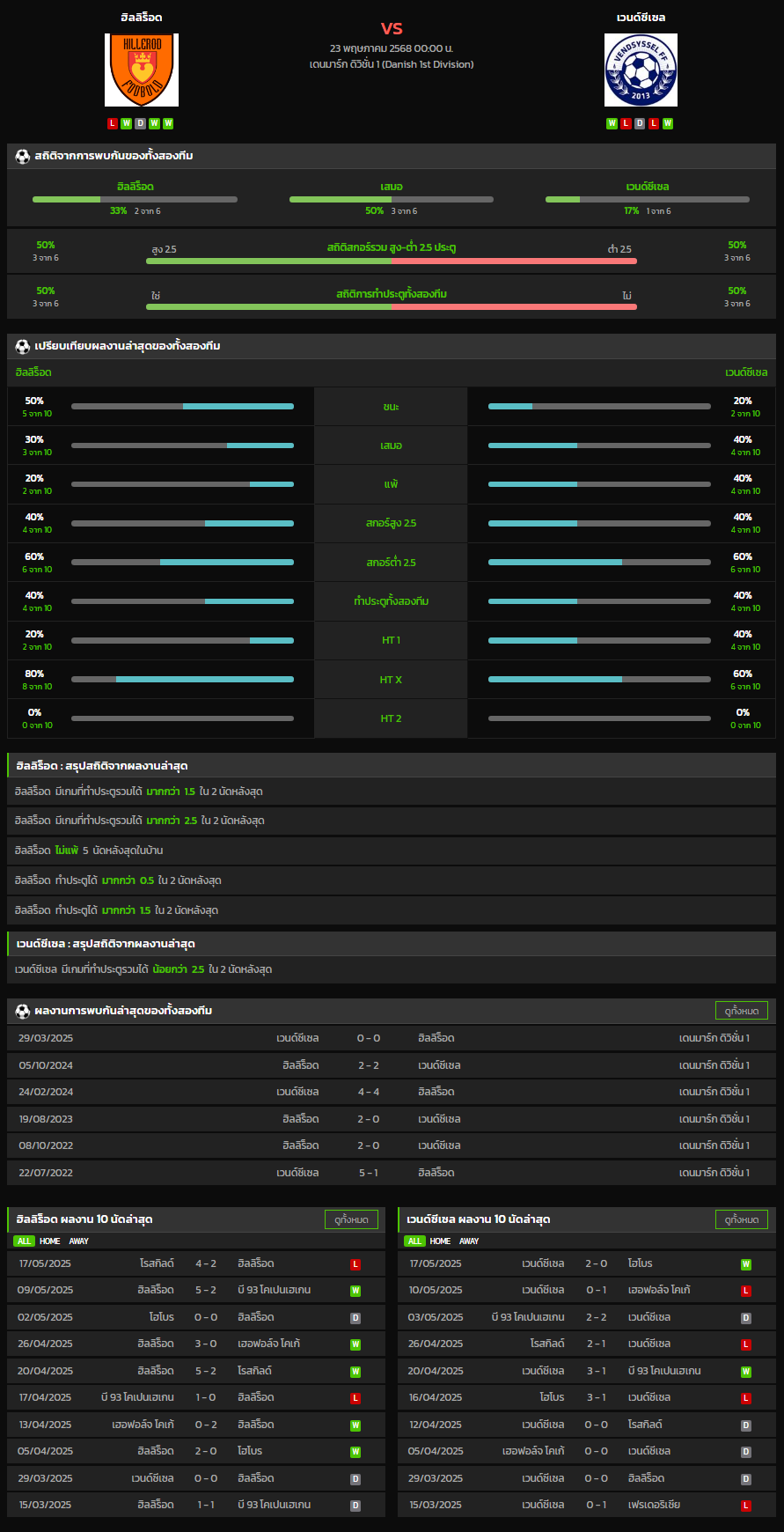The image size is (784, 1532).
Task: Click Hillerod 33% head-to-head win bar
Action: 135,200
